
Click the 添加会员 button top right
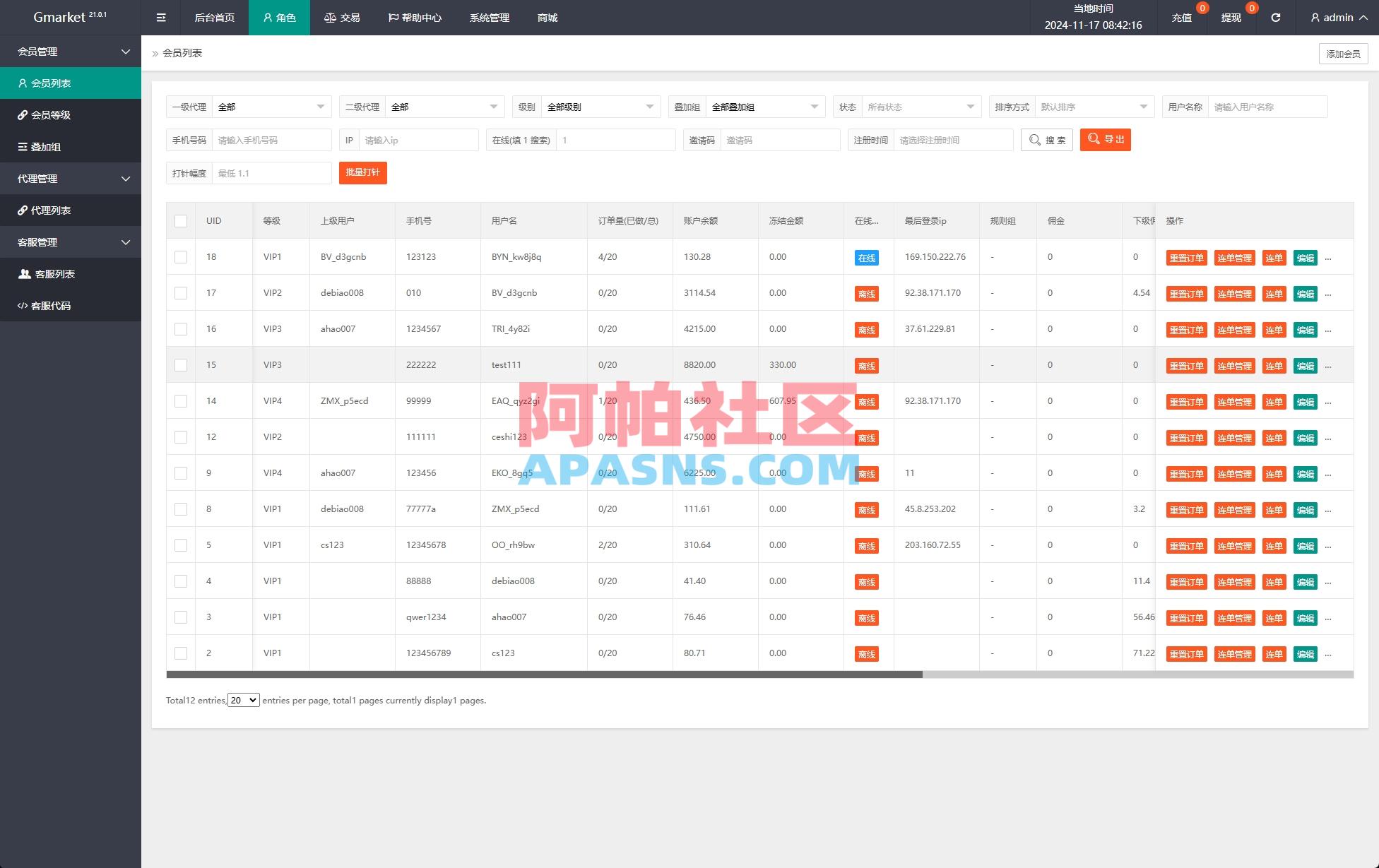pos(1343,53)
